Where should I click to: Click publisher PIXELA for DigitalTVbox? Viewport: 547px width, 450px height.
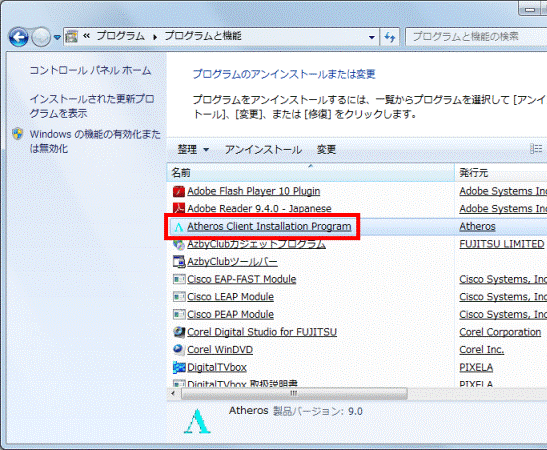pyautogui.click(x=476, y=367)
